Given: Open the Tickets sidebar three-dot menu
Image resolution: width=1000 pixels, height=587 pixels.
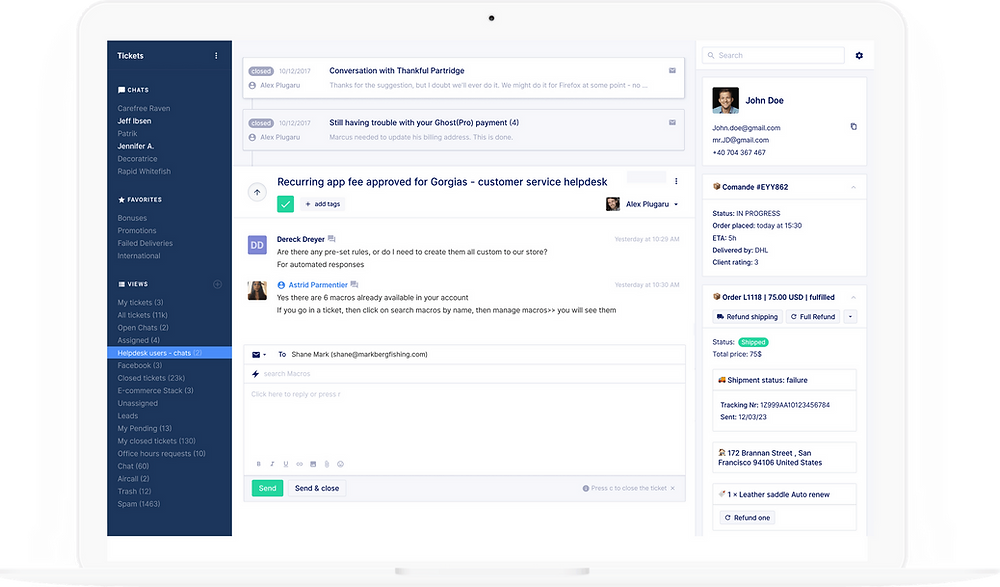Looking at the screenshot, I should coord(216,56).
